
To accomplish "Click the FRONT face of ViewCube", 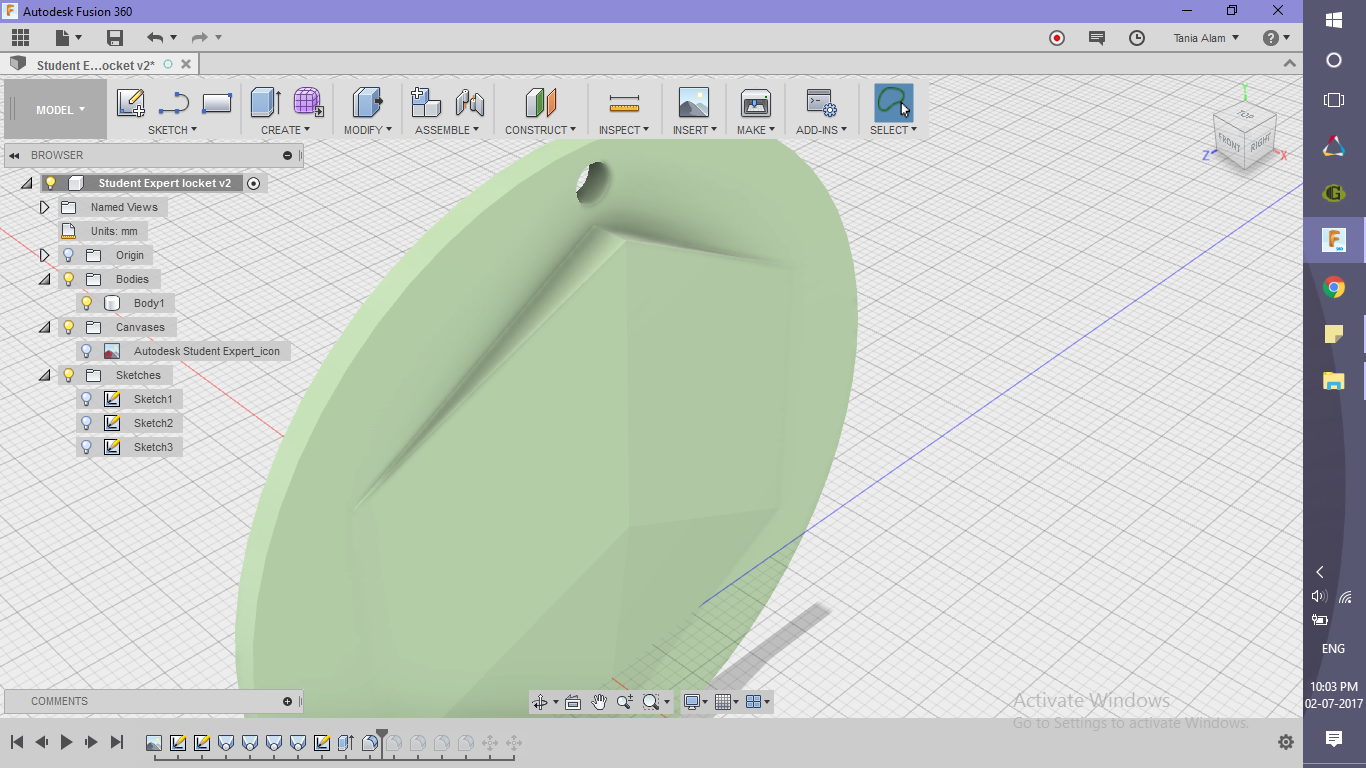I will (x=1229, y=144).
